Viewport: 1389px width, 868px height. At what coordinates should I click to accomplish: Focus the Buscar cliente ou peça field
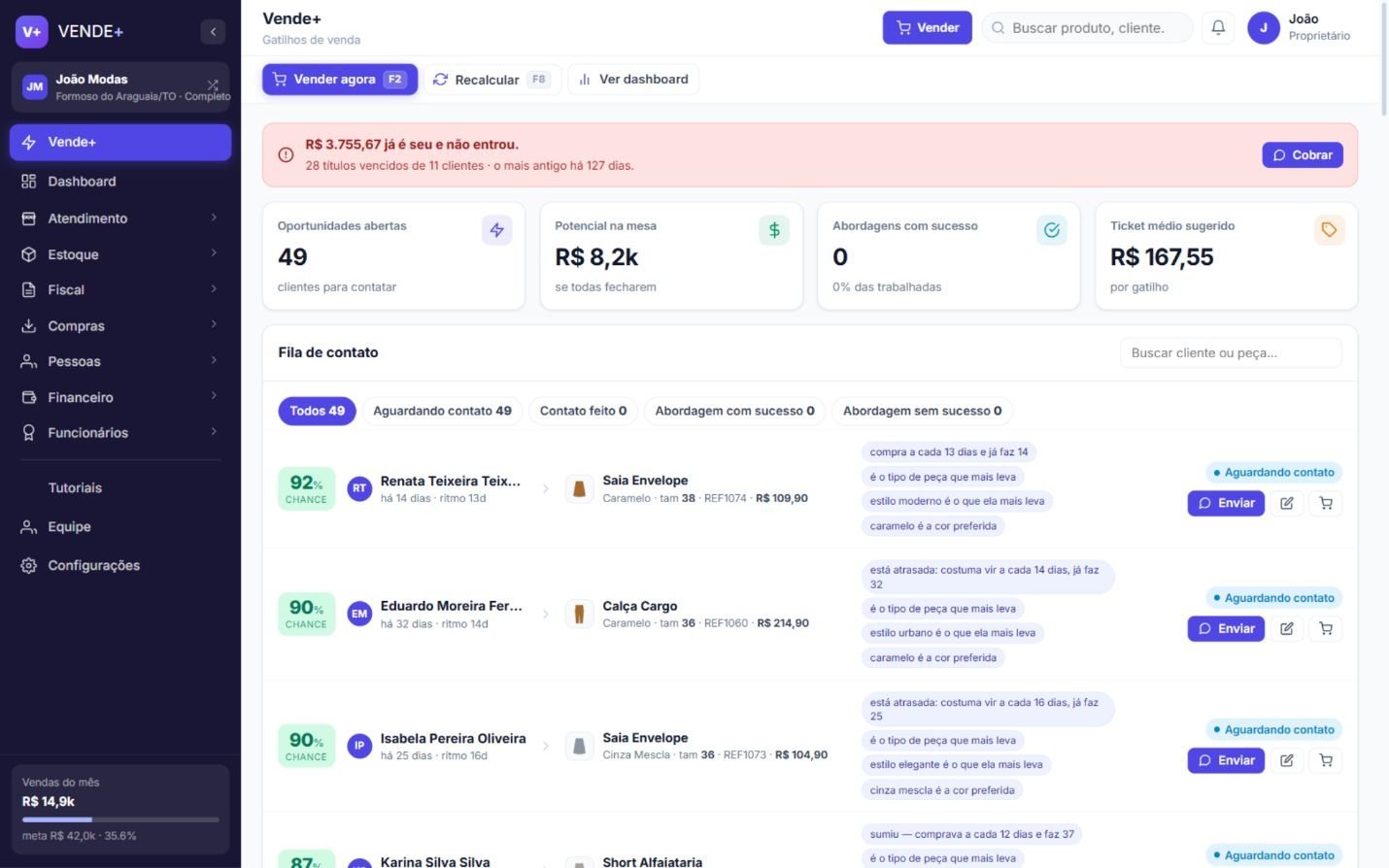coord(1231,353)
